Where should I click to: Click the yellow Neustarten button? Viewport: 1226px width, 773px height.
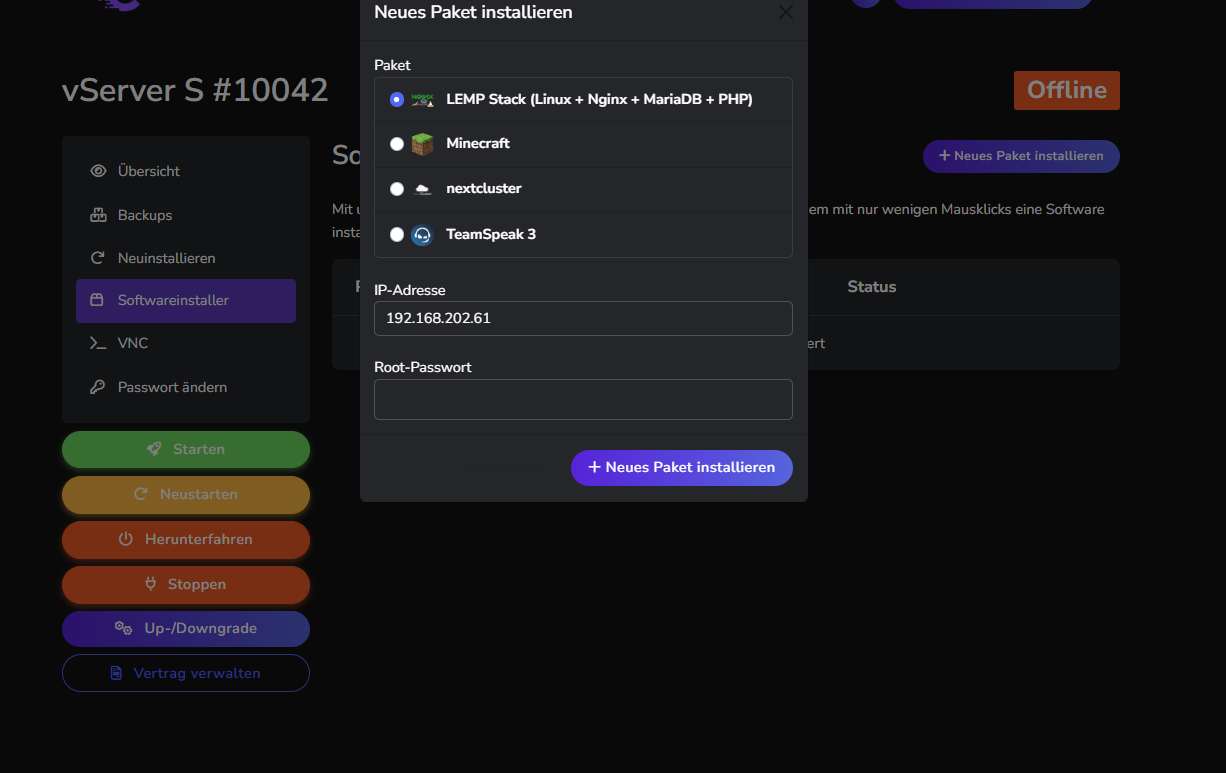tap(186, 494)
